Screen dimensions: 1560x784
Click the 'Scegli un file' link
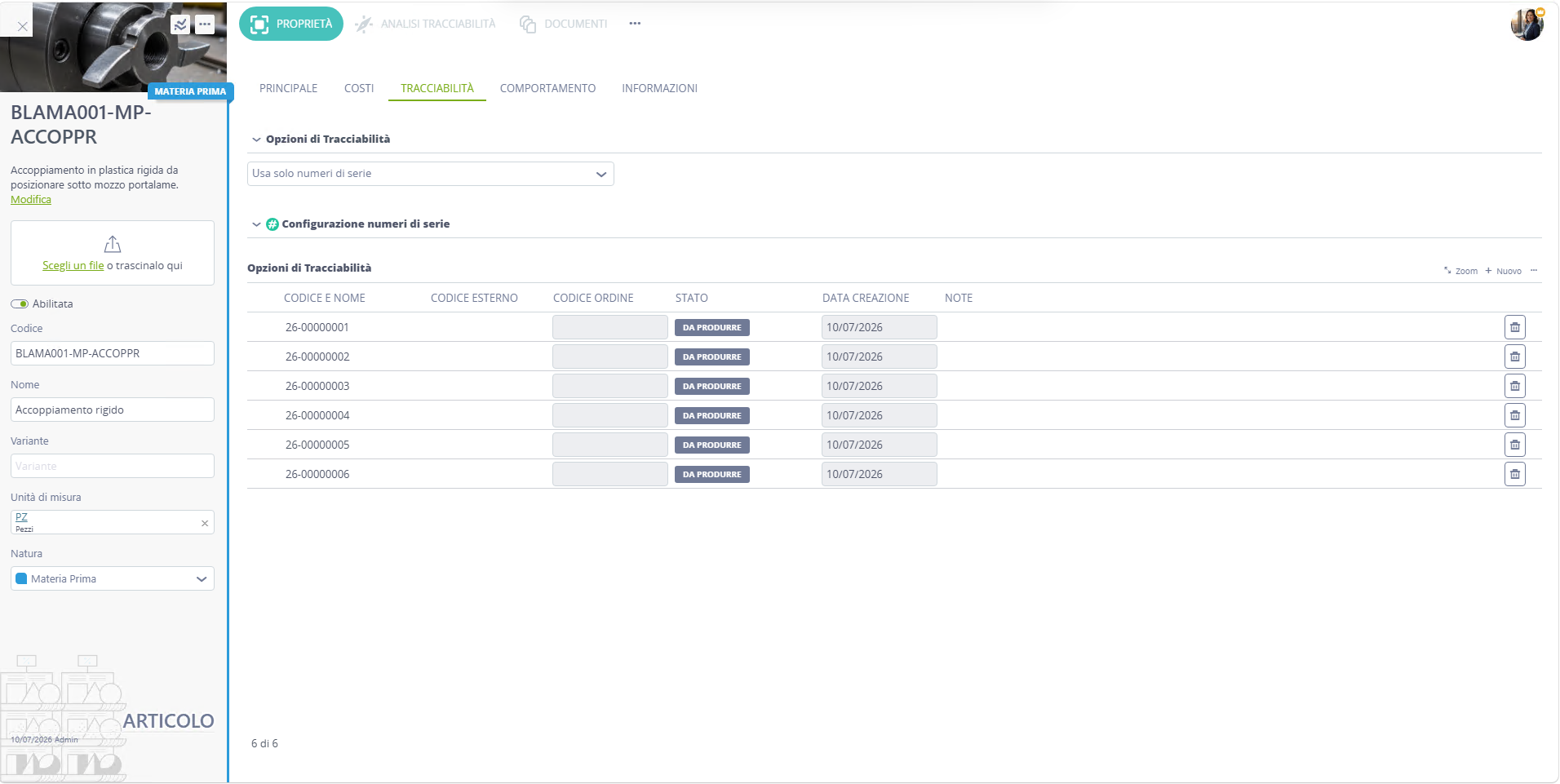(x=73, y=266)
